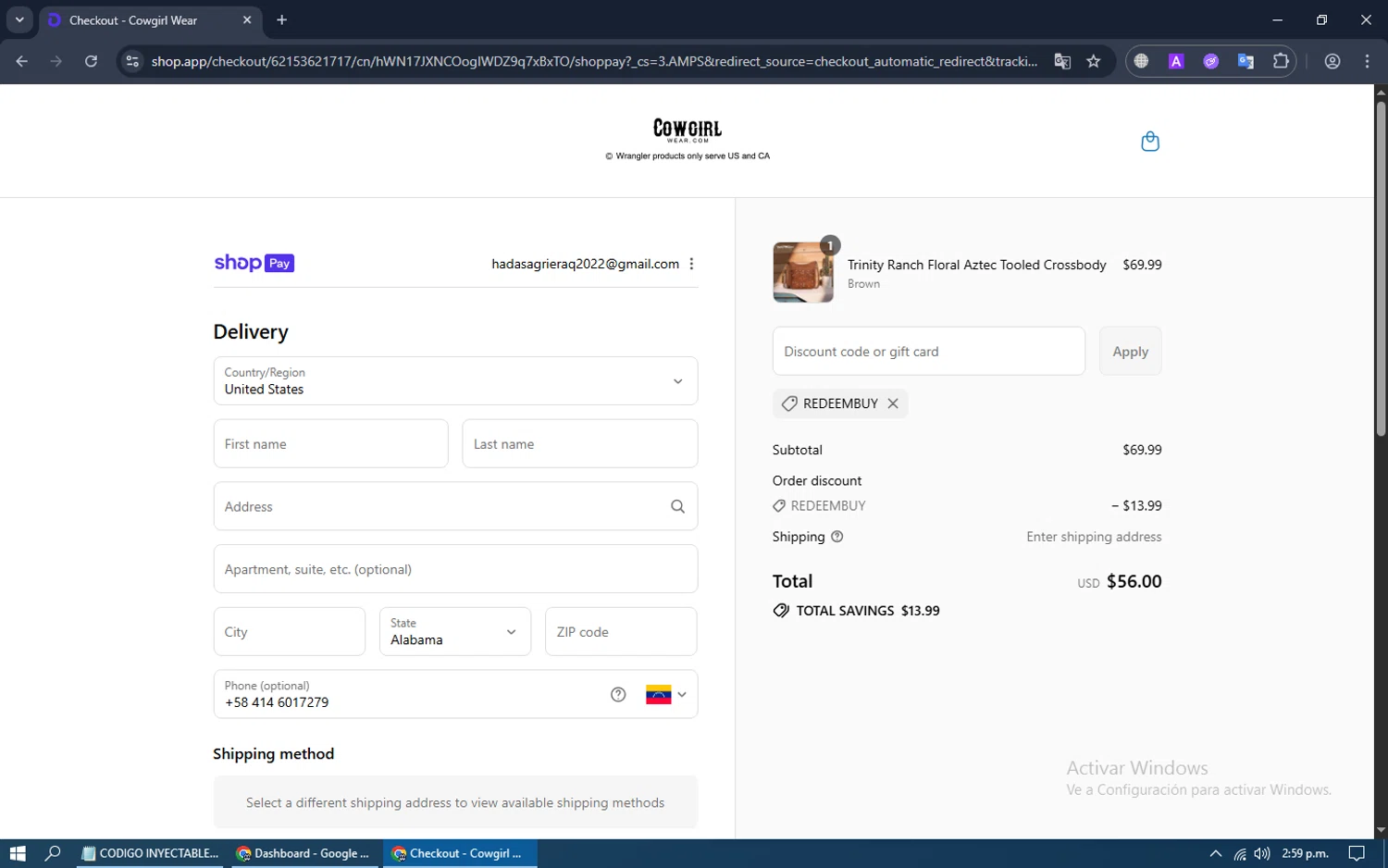
Task: Click the browser address bar URL
Action: click(594, 61)
